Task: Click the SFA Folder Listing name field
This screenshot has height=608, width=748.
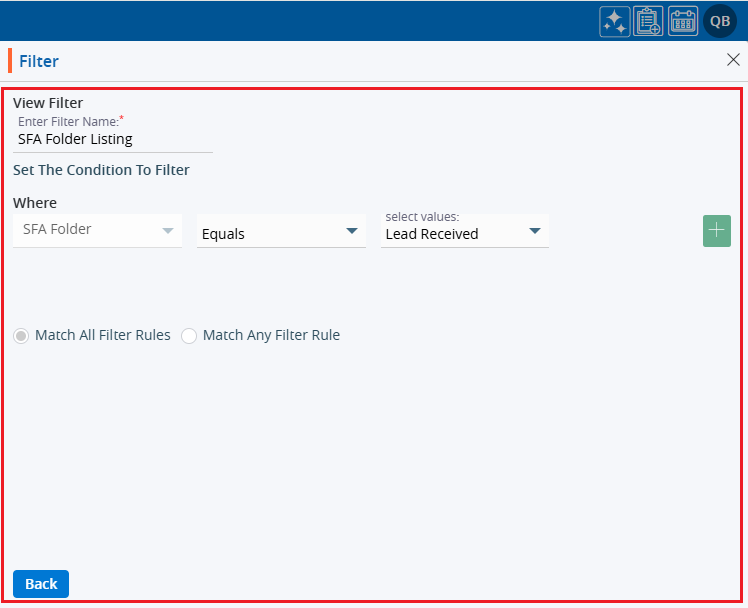Action: coord(112,140)
